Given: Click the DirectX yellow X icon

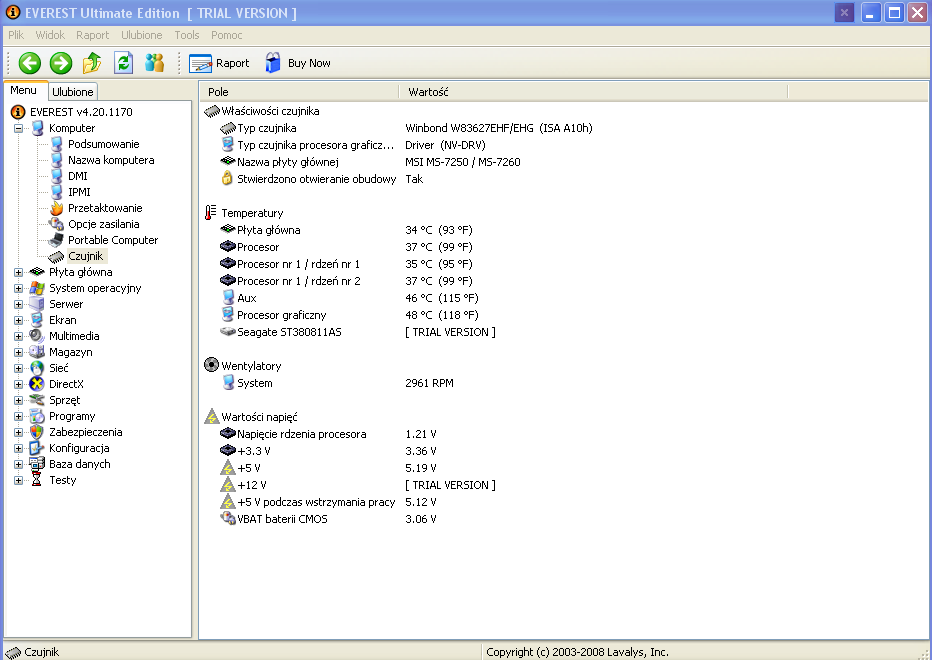Looking at the screenshot, I should [37, 385].
